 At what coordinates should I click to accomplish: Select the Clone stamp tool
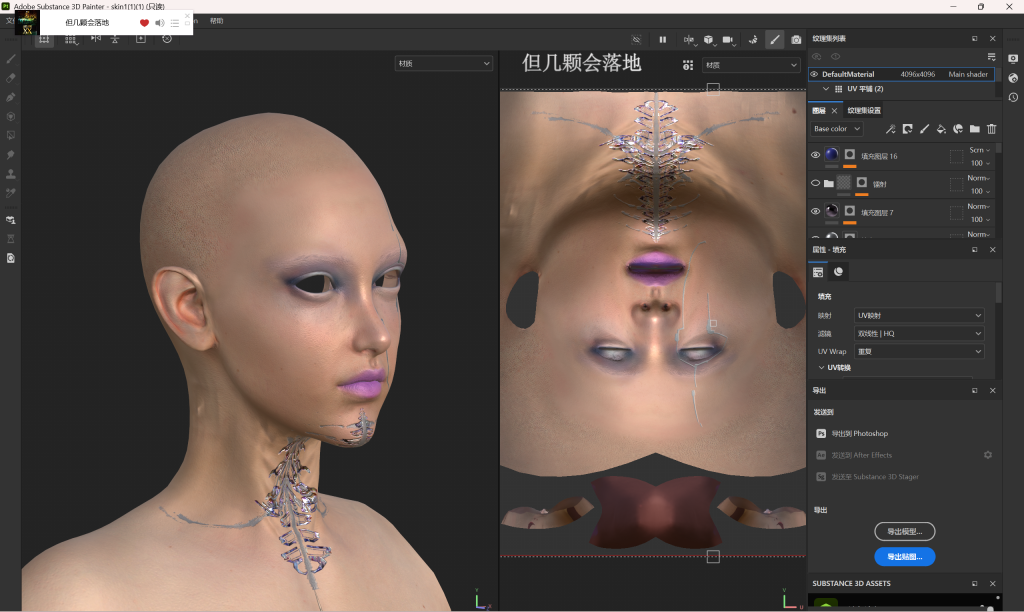coord(11,174)
